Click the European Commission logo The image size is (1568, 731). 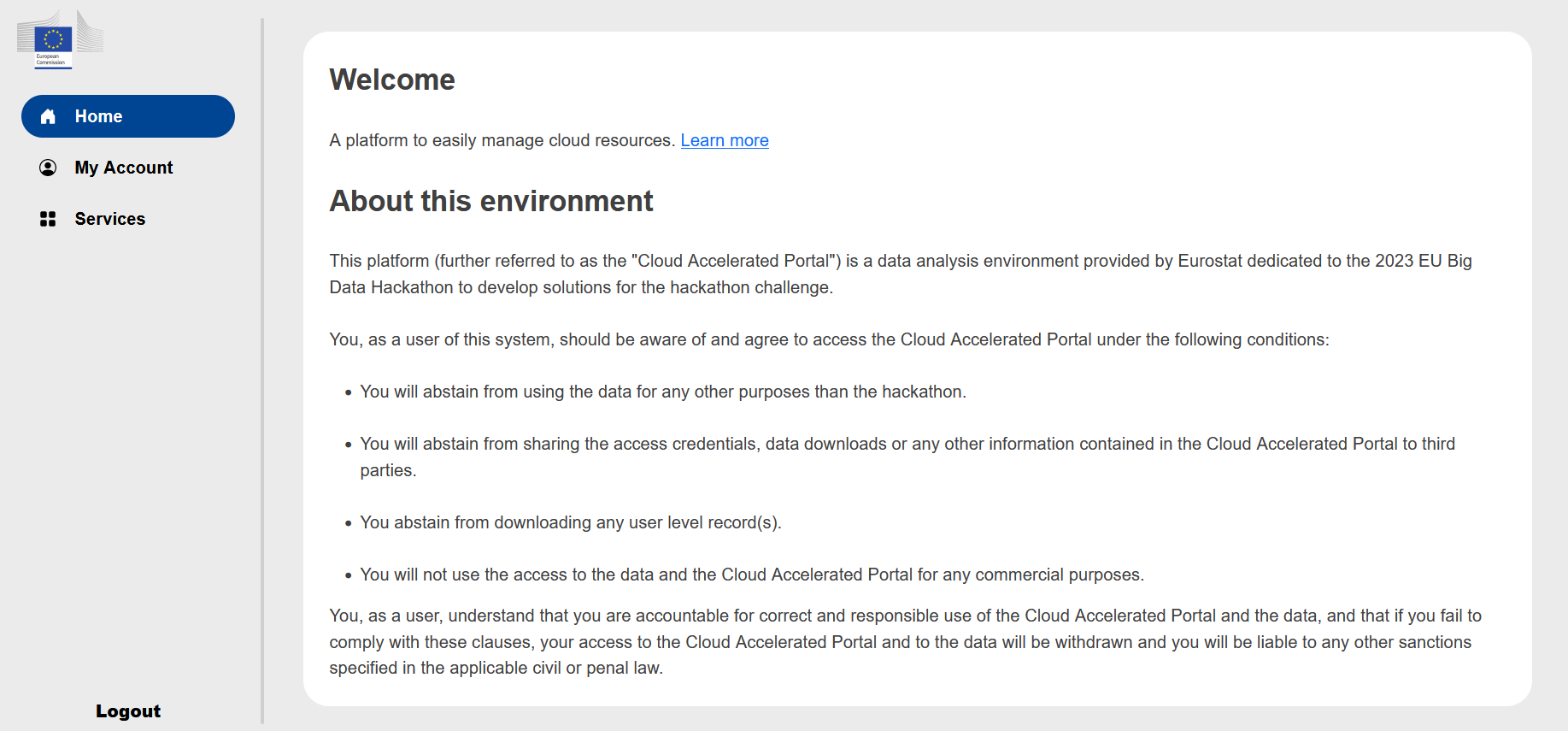tap(60, 39)
